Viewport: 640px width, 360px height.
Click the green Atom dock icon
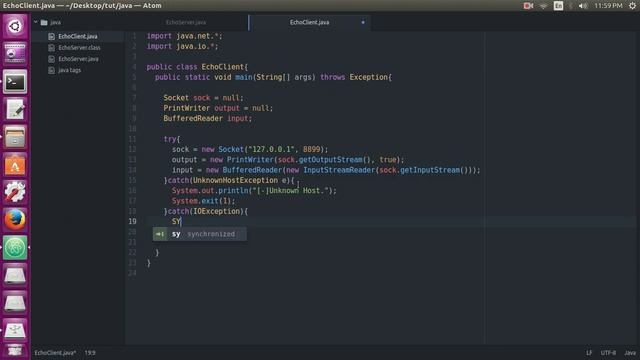click(15, 247)
